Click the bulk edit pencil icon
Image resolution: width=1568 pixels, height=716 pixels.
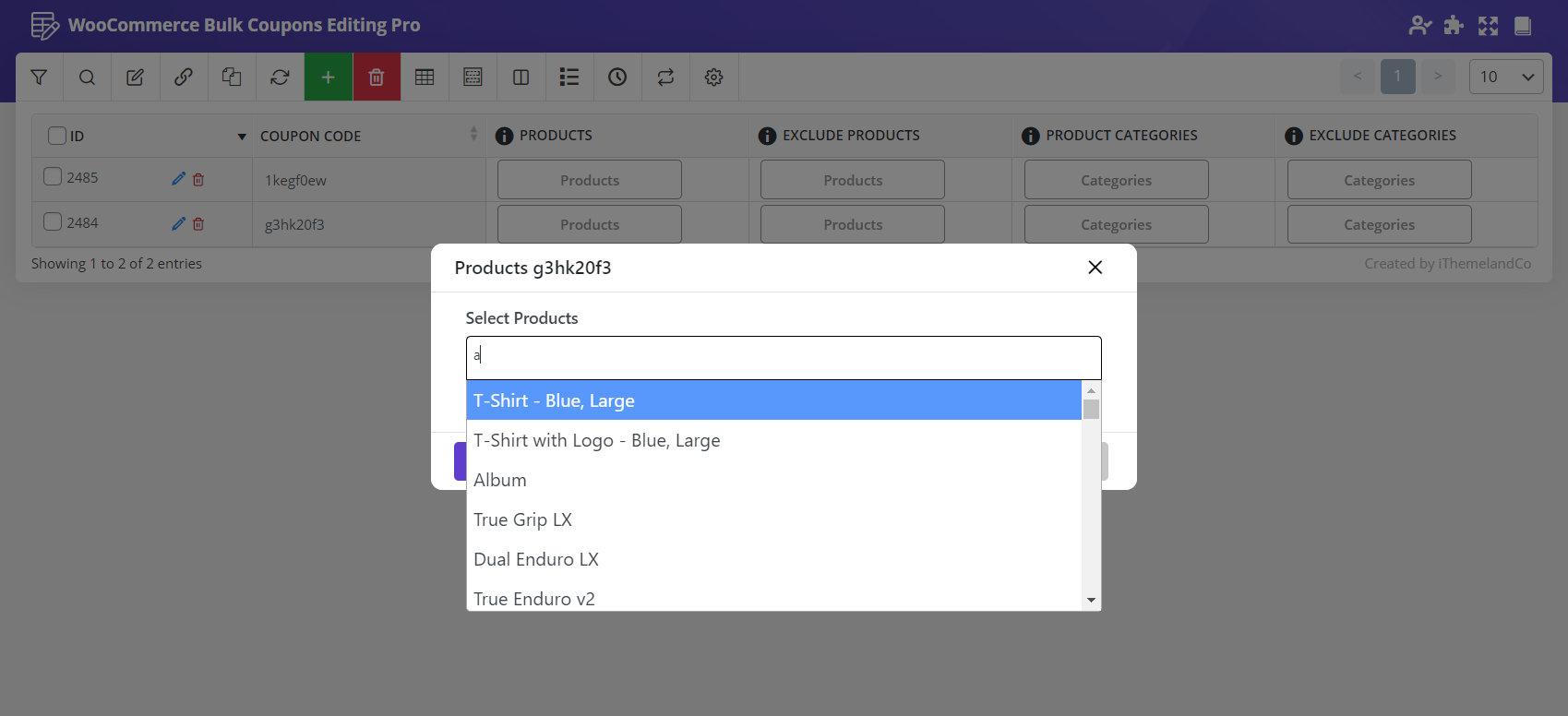[135, 78]
